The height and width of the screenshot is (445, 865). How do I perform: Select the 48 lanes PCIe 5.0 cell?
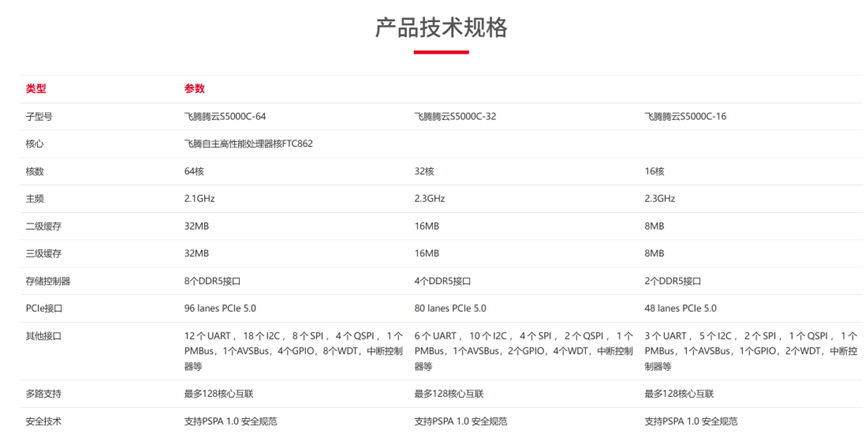click(x=680, y=308)
